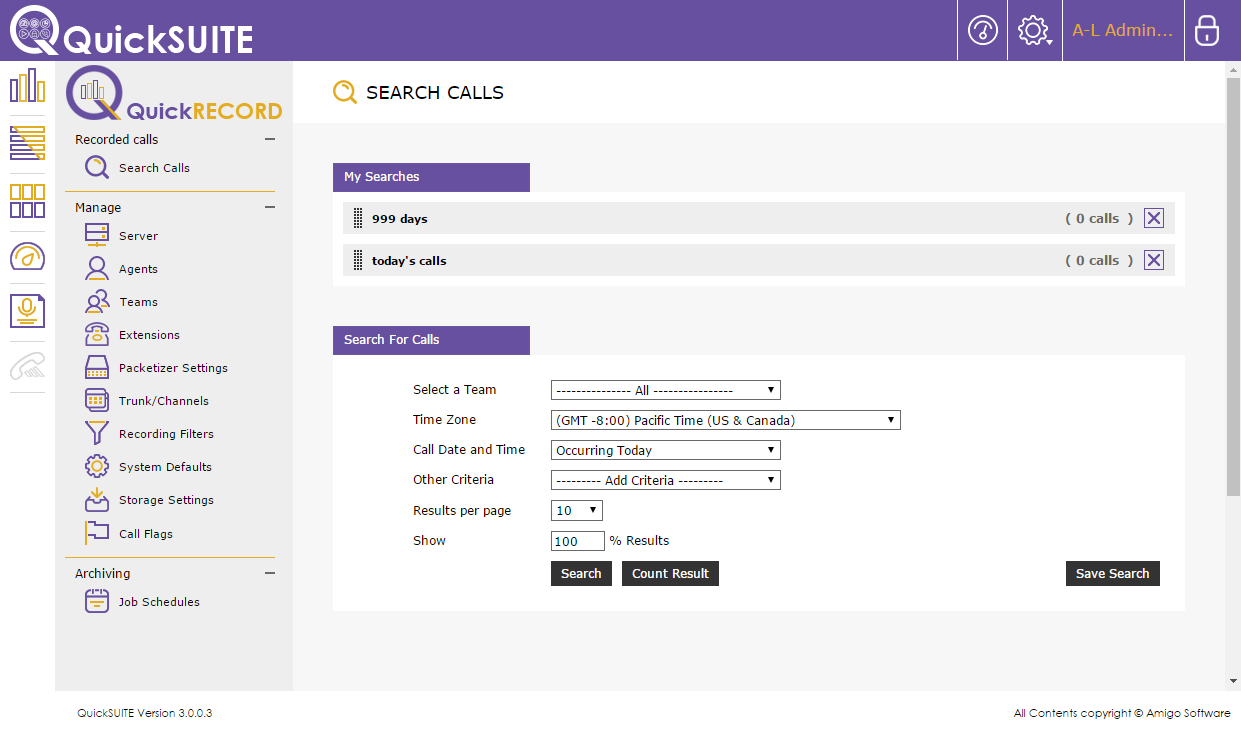Collapse the Archiving section

coord(269,573)
